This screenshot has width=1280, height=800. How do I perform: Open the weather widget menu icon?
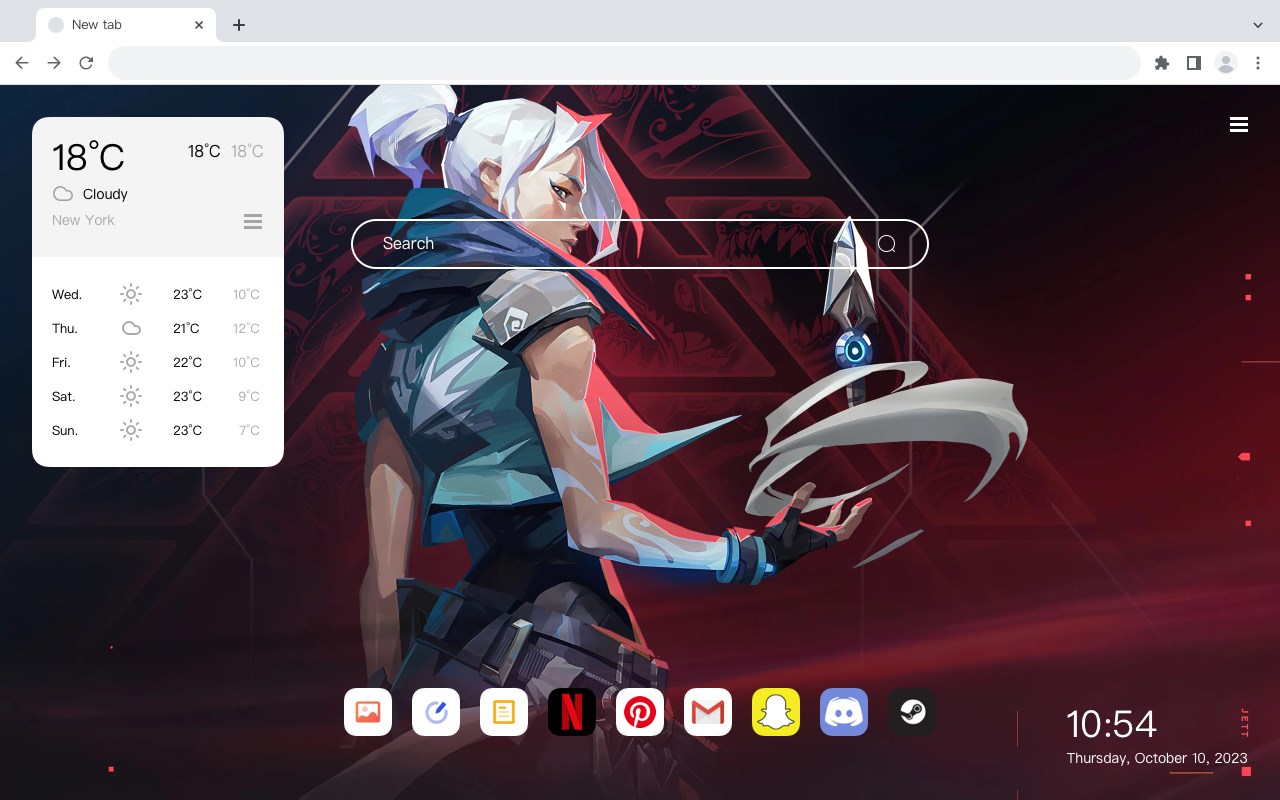(253, 221)
